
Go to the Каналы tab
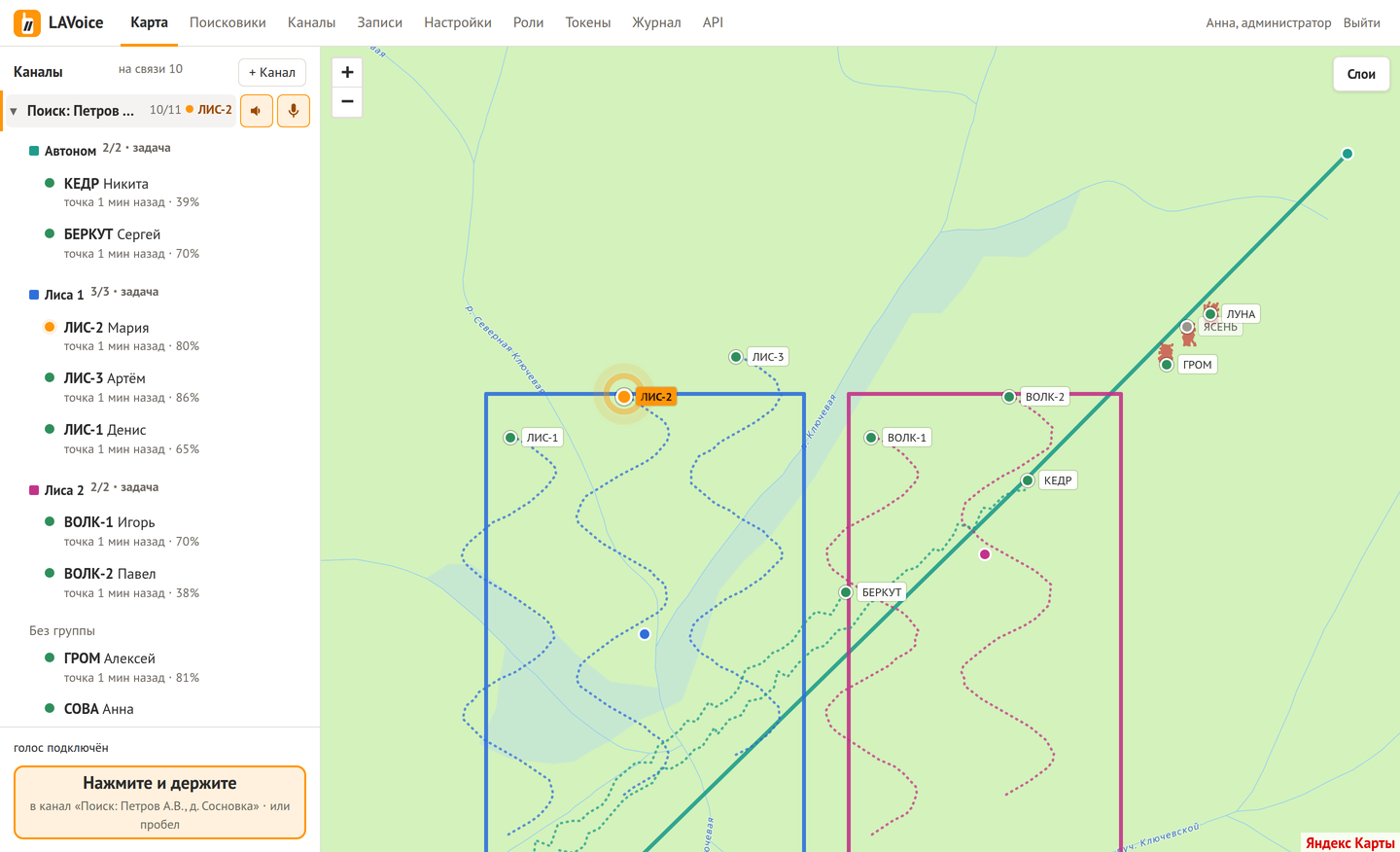311,22
